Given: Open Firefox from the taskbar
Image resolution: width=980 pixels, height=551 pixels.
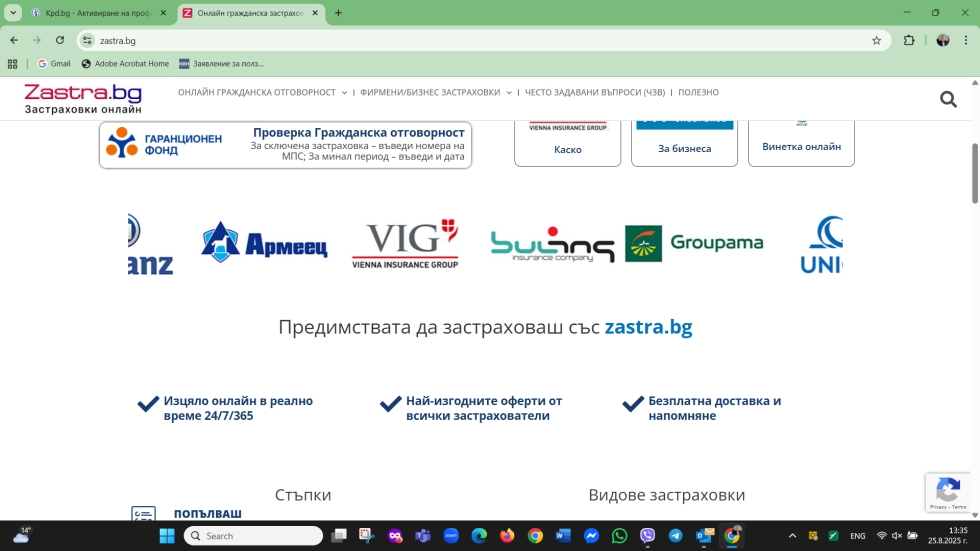Looking at the screenshot, I should [507, 536].
